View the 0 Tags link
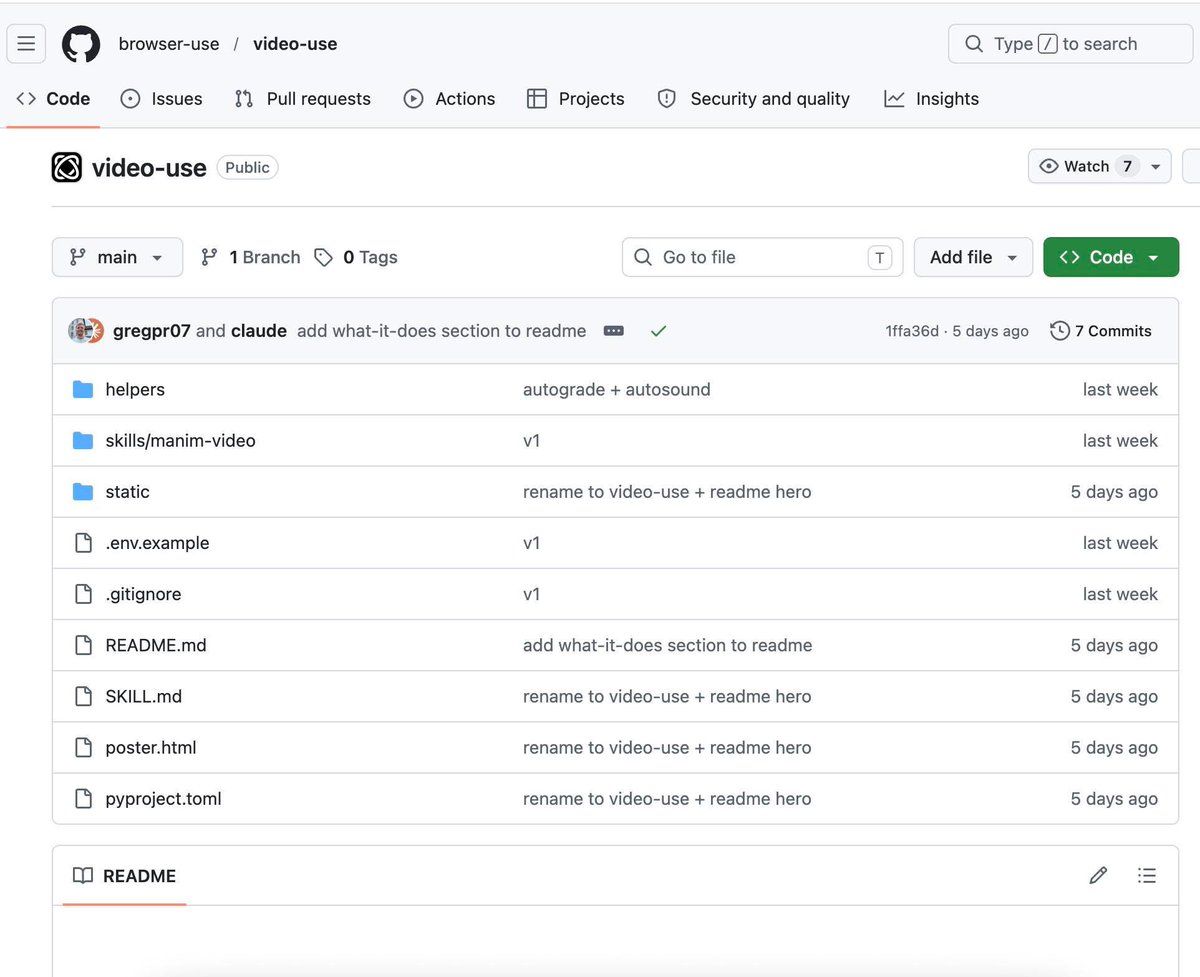The width and height of the screenshot is (1200, 977). (x=356, y=257)
